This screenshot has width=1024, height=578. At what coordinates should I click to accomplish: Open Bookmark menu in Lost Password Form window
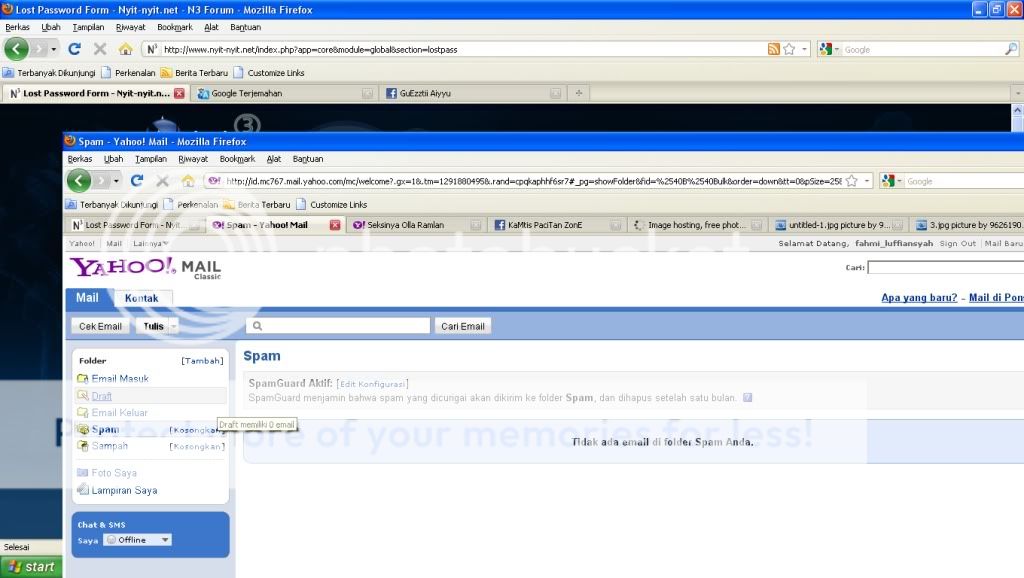tap(175, 27)
